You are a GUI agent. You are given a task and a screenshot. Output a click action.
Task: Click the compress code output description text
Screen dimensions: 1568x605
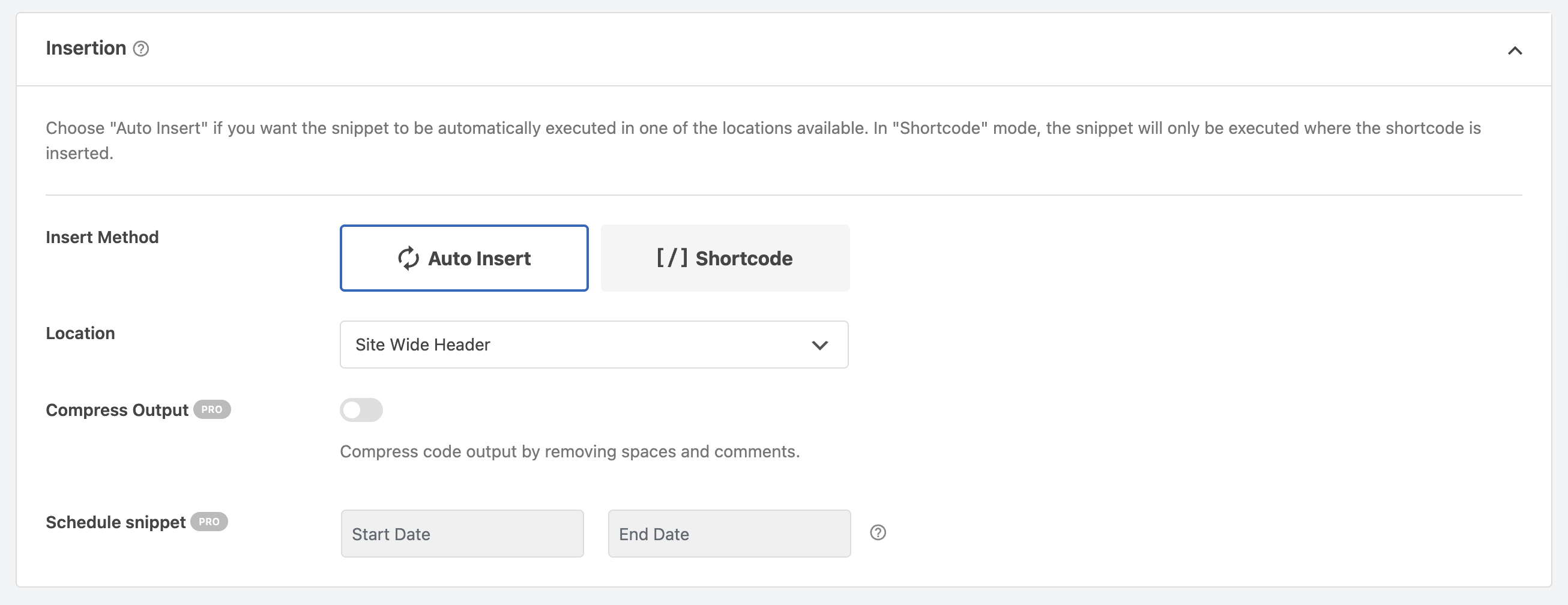569,451
